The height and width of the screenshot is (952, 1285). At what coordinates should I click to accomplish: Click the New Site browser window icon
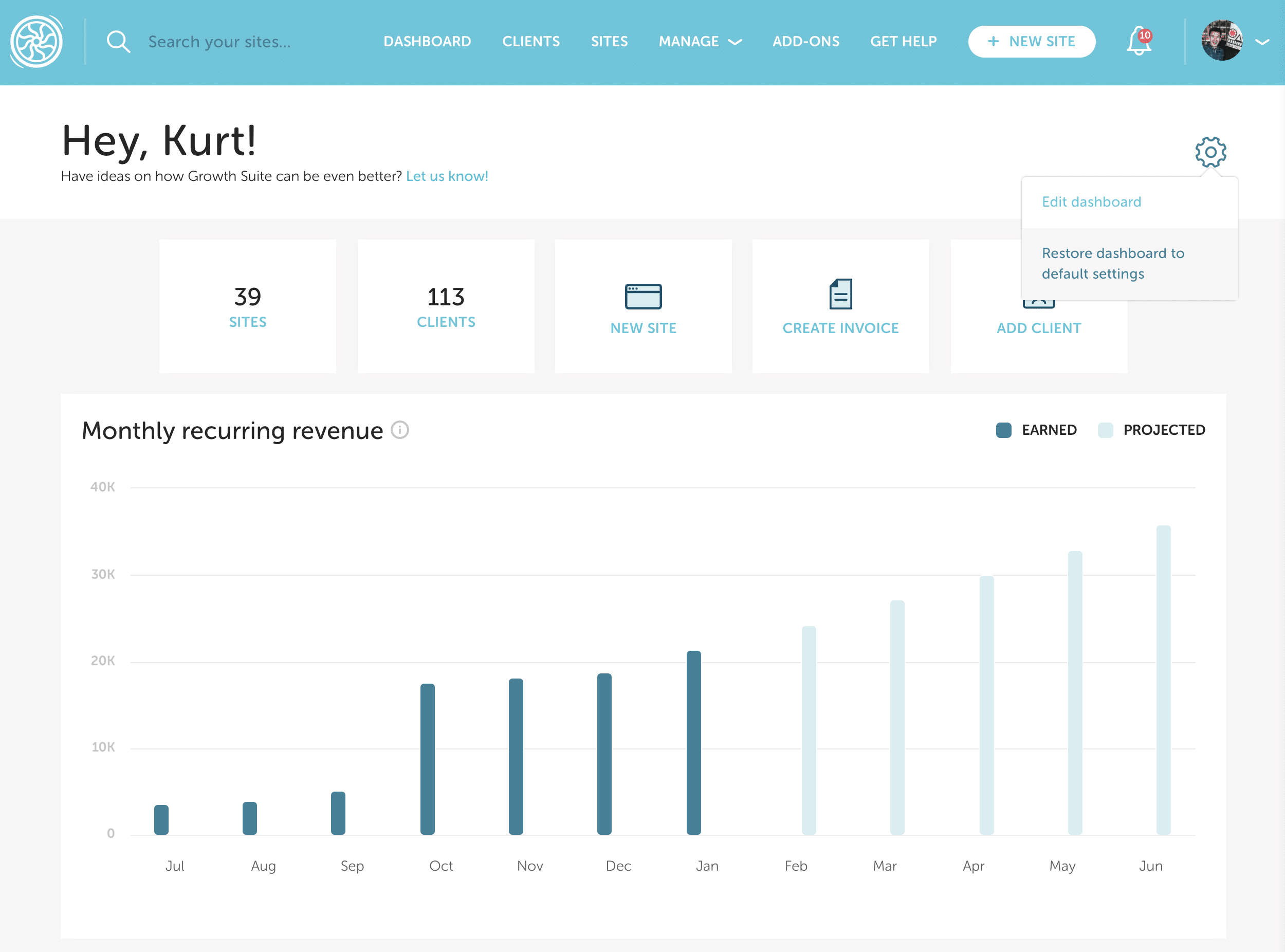click(x=643, y=296)
